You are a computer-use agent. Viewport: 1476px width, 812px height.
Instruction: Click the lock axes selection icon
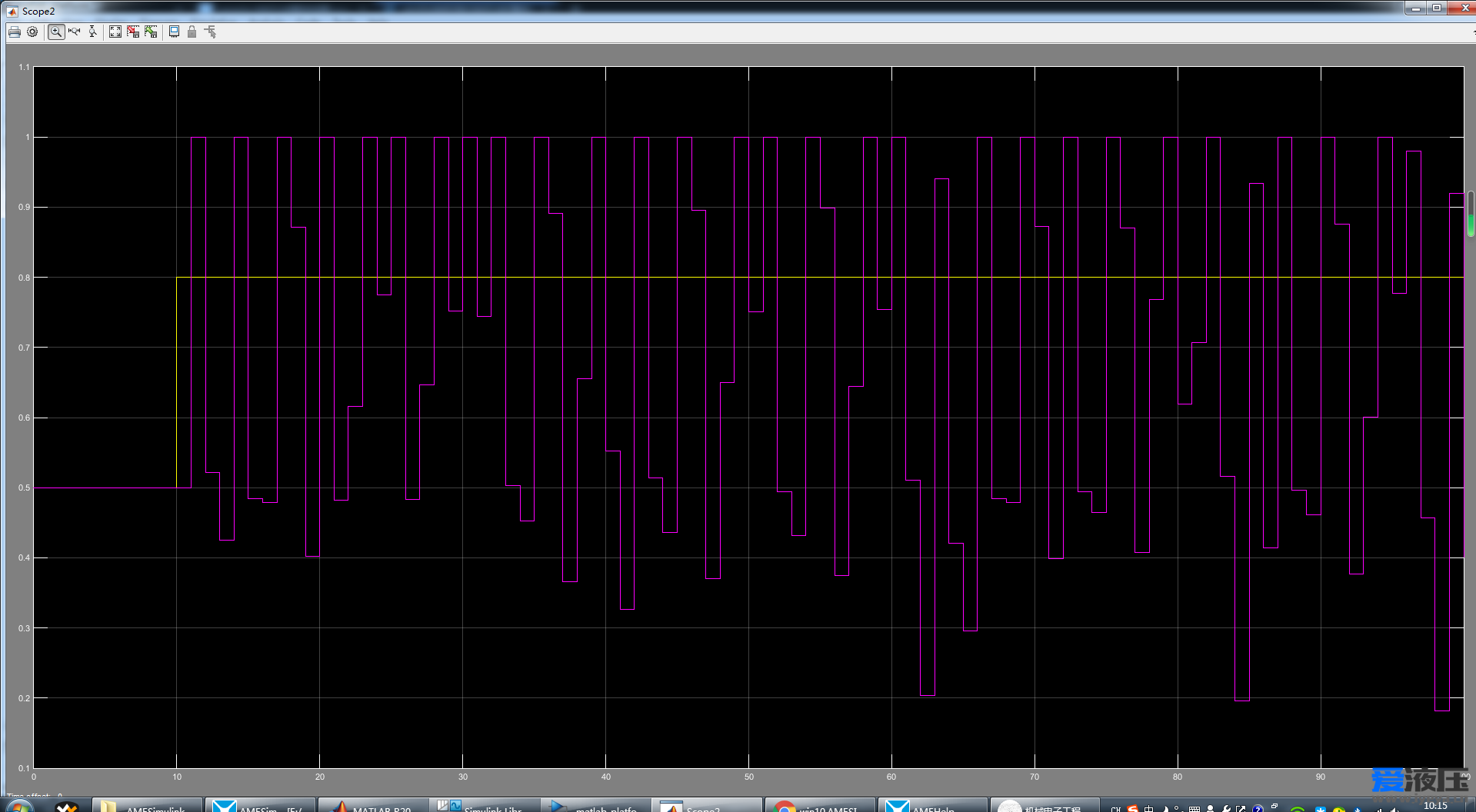pyautogui.click(x=192, y=32)
